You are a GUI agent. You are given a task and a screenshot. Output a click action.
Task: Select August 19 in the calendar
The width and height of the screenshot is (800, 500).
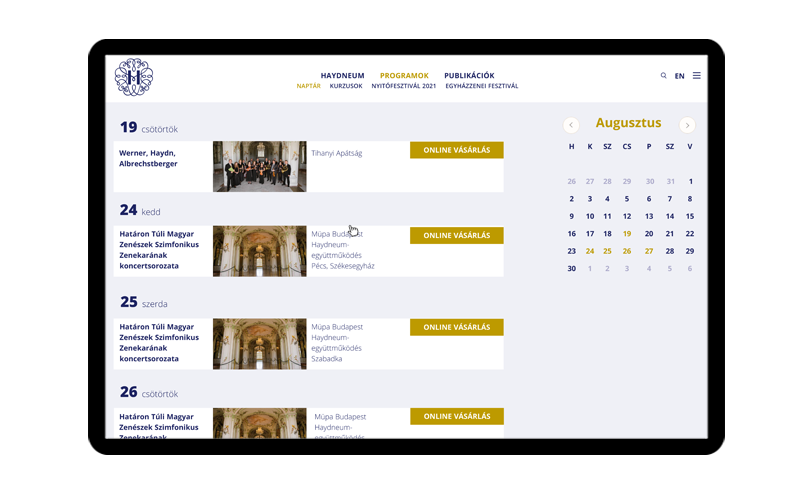(627, 233)
